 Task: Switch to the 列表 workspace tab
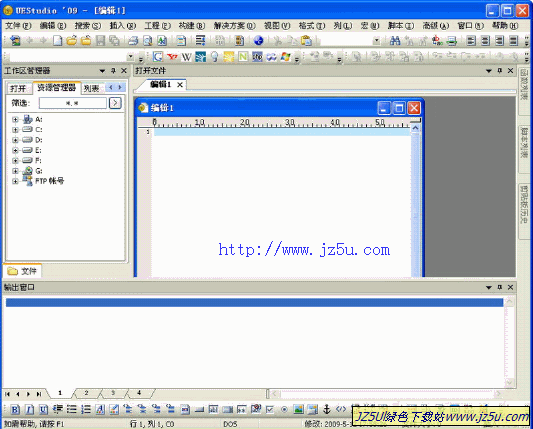click(x=92, y=89)
